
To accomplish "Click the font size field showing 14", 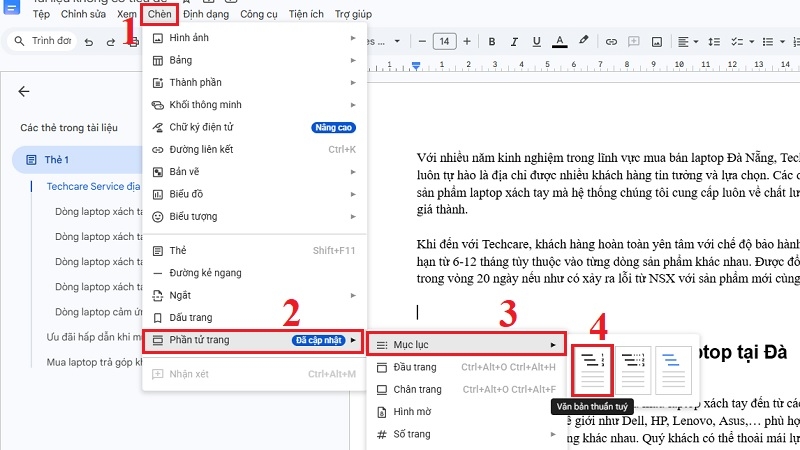I will 444,41.
